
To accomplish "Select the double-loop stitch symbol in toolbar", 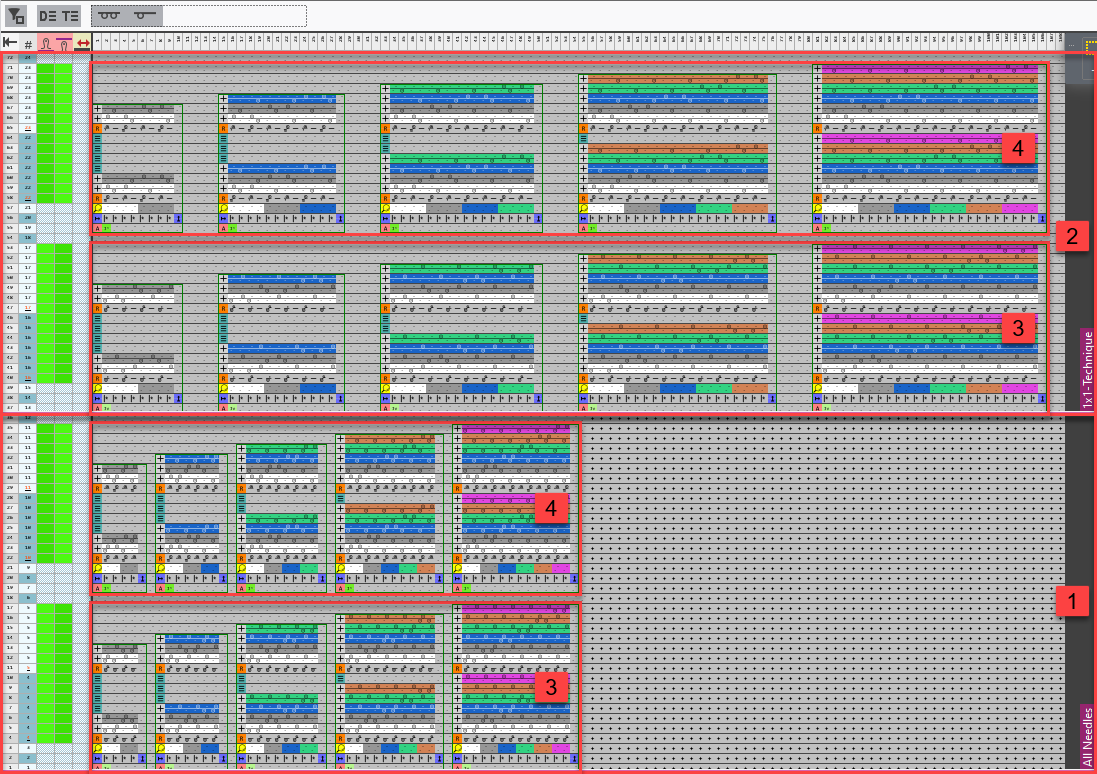I will tap(111, 15).
